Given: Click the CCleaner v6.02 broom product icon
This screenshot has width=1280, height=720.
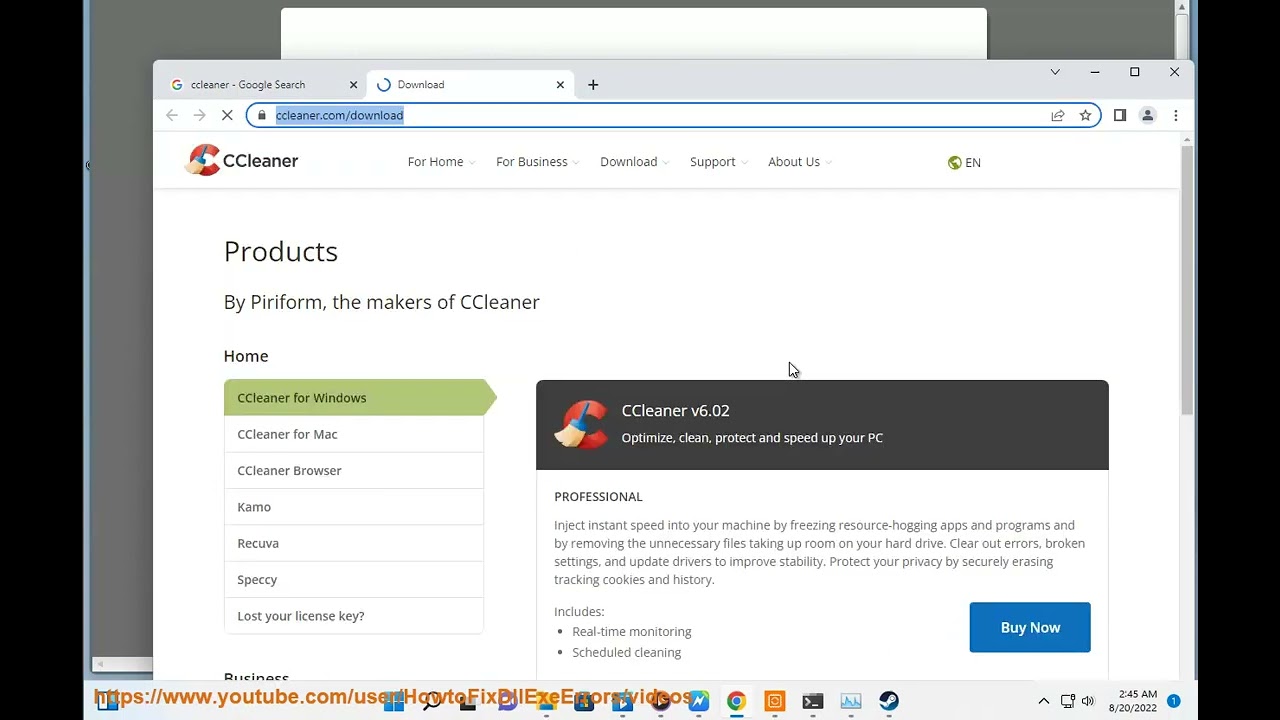Looking at the screenshot, I should [x=581, y=425].
